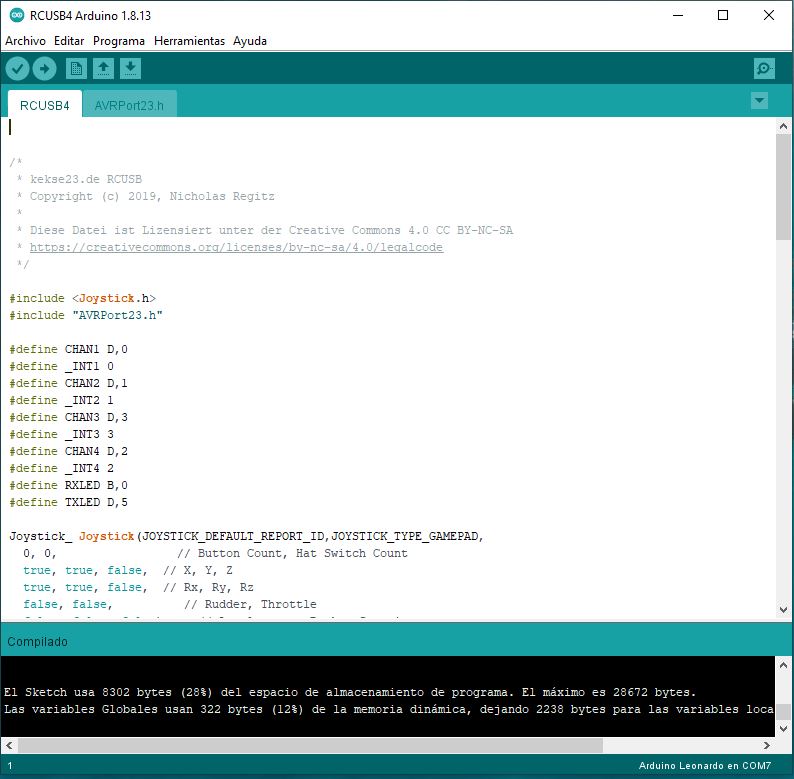Click the // Rudder, Throttle comment
This screenshot has height=779, width=794.
point(251,604)
